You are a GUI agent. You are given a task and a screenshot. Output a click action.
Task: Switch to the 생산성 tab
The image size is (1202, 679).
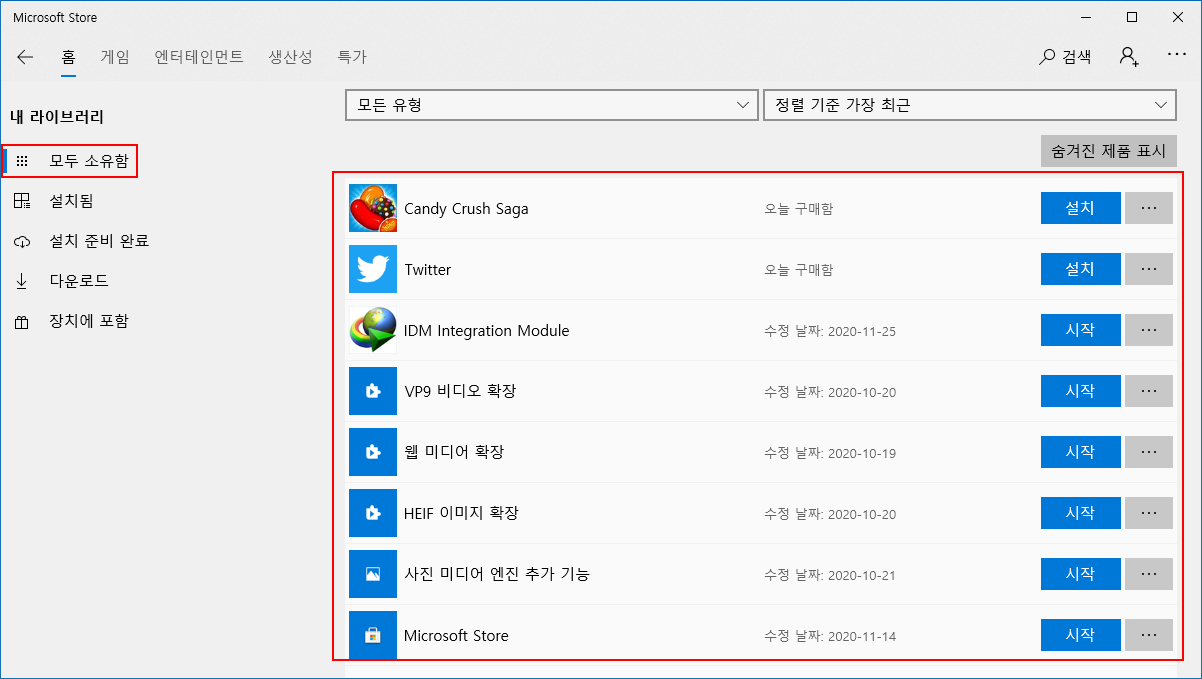coord(291,57)
